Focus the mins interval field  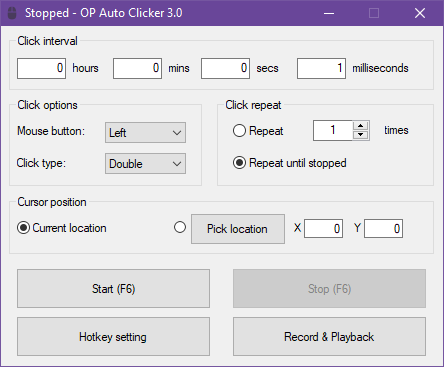(x=137, y=68)
